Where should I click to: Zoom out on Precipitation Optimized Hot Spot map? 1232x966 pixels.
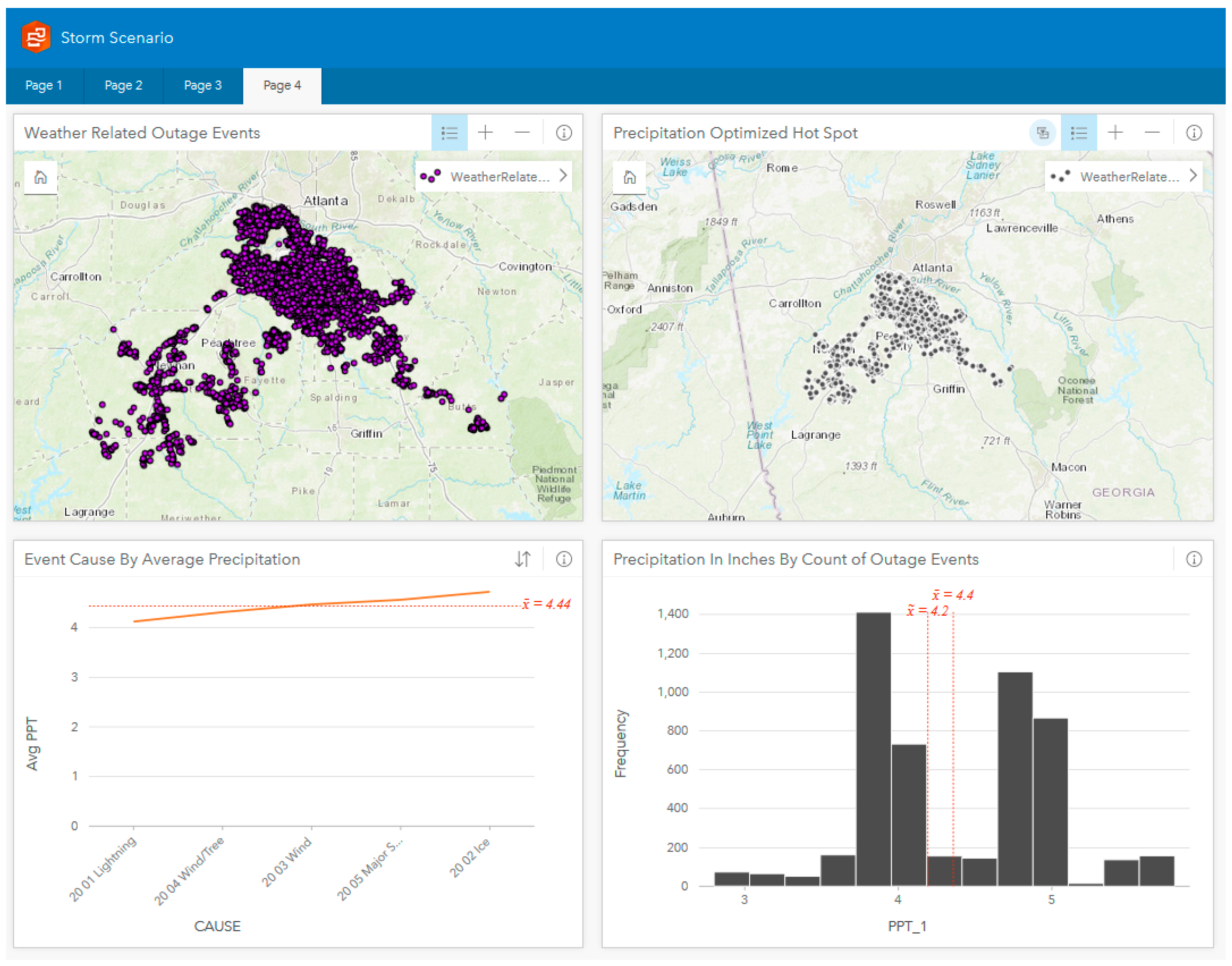(x=1152, y=133)
